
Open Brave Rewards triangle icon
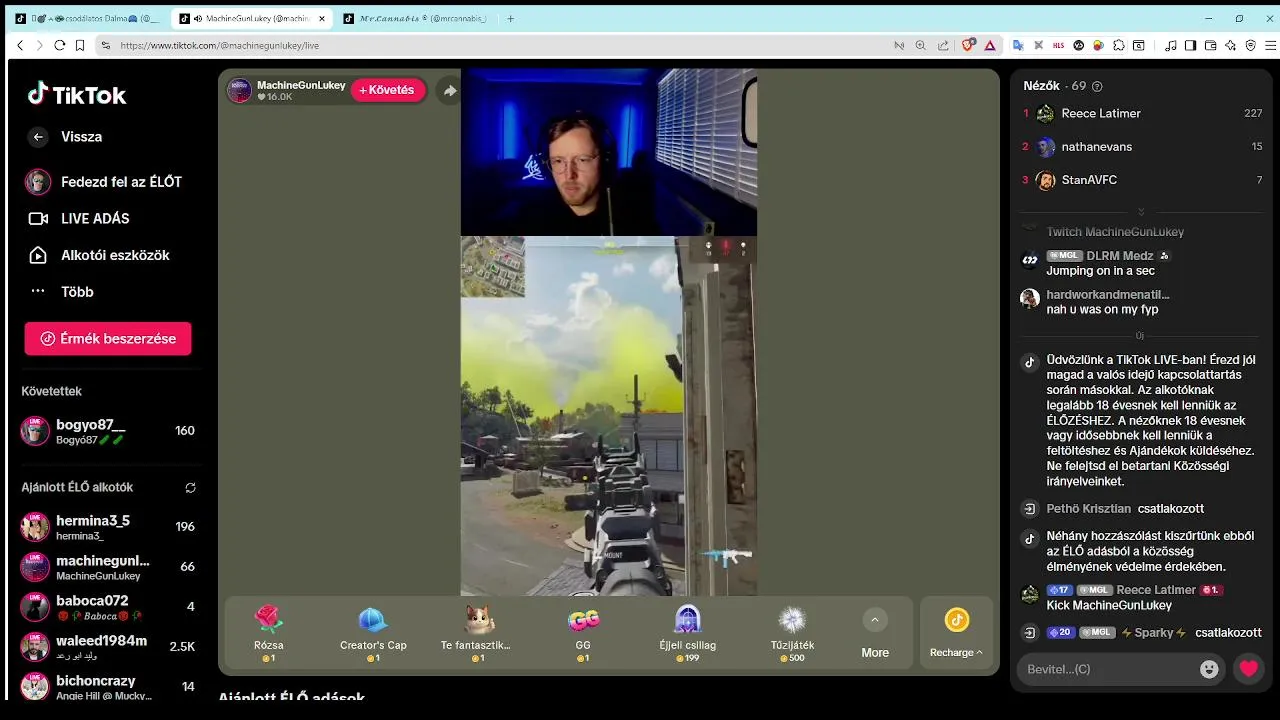(x=990, y=46)
